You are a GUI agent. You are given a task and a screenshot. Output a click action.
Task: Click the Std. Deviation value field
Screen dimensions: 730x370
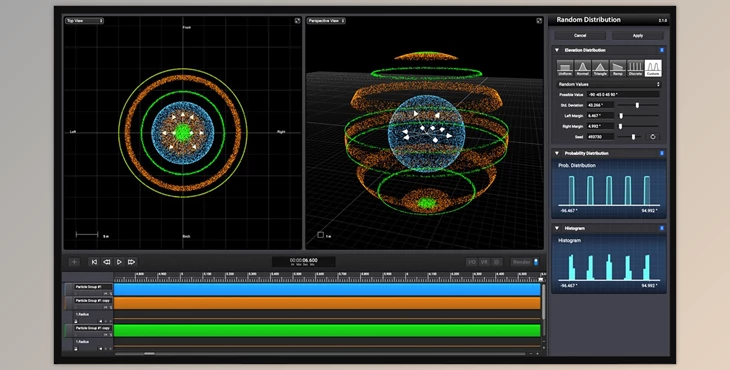(601, 105)
